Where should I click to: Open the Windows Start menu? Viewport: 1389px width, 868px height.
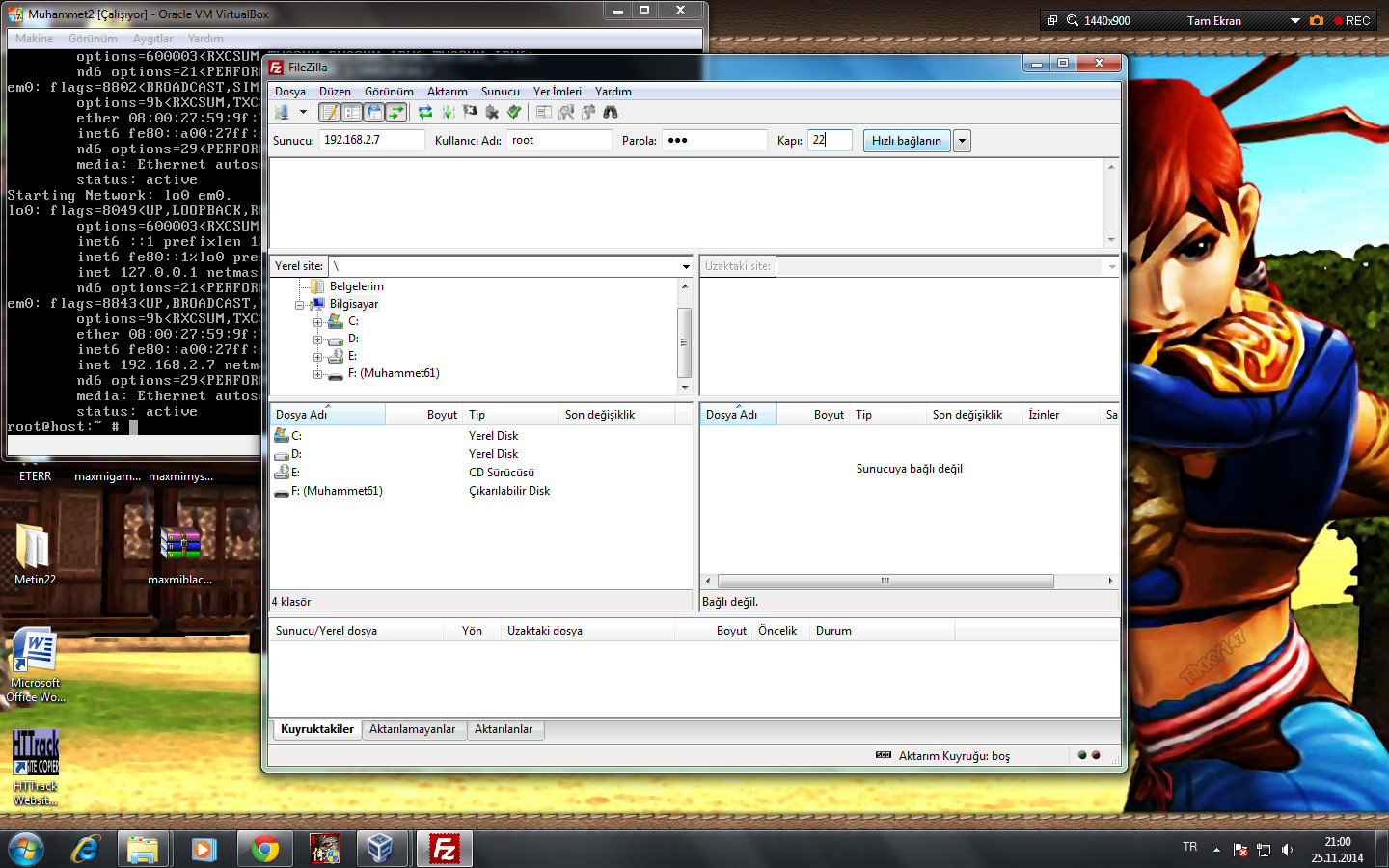[26, 849]
